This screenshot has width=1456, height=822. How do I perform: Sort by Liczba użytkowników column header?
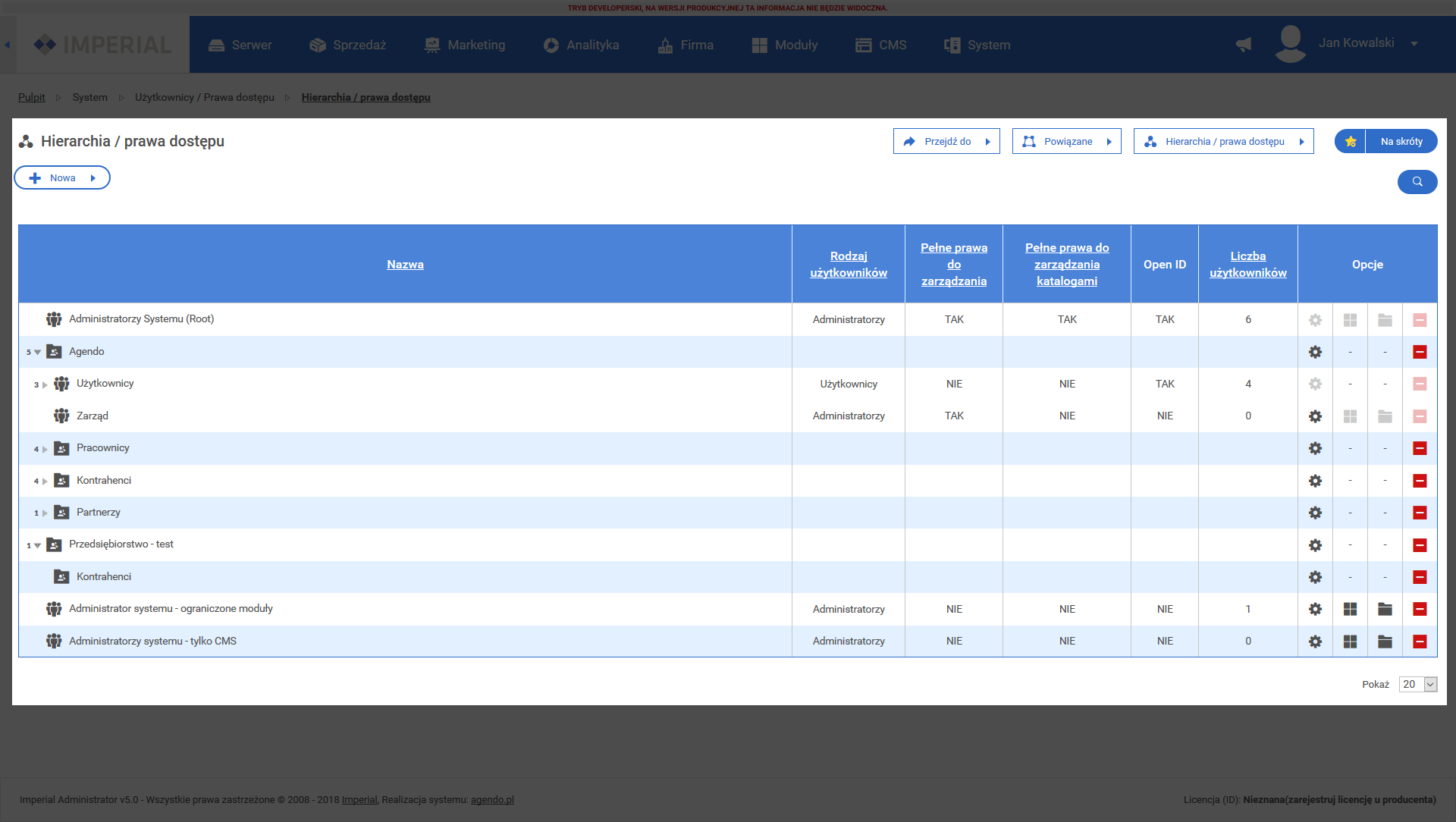(x=1247, y=265)
